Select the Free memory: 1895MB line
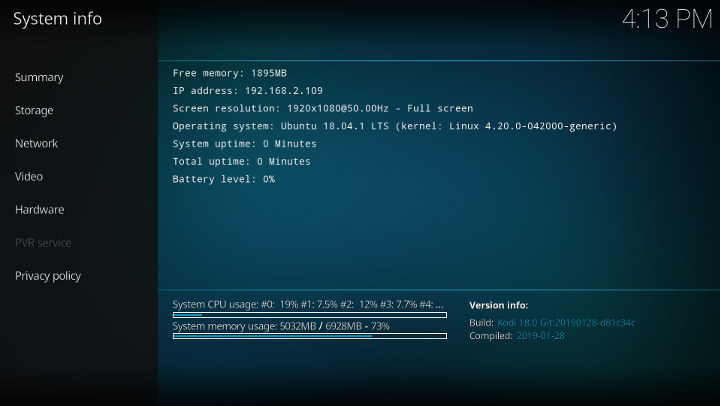720x406 pixels. tap(230, 73)
